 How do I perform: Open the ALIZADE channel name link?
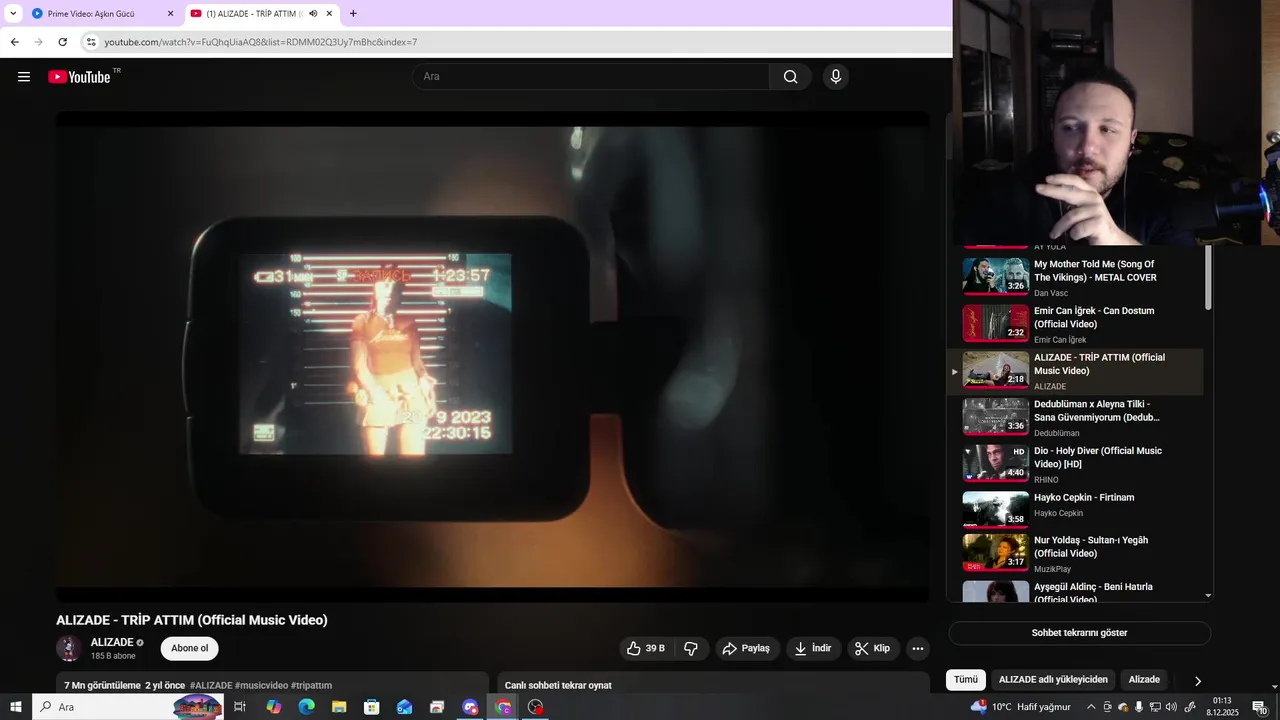click(112, 642)
